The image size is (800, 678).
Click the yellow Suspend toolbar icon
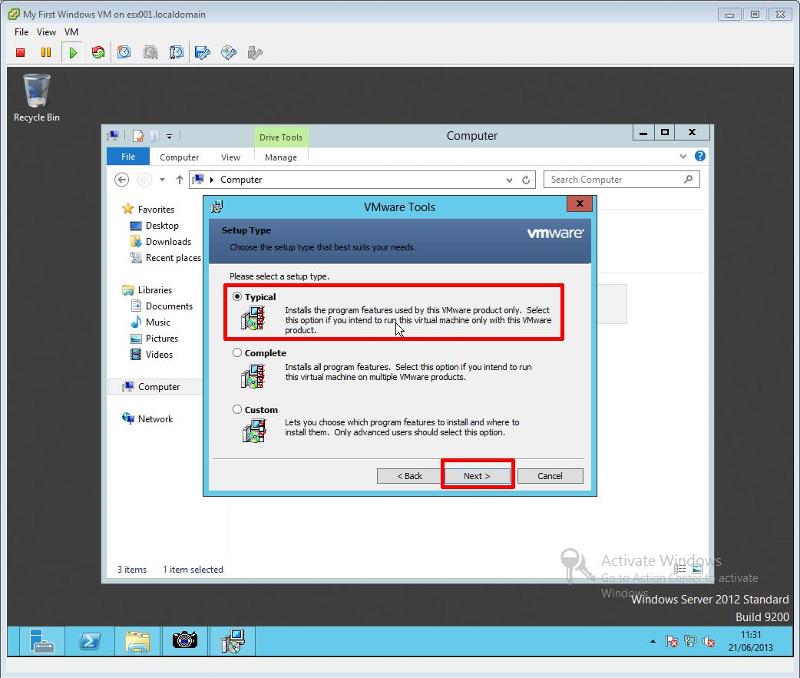(46, 53)
